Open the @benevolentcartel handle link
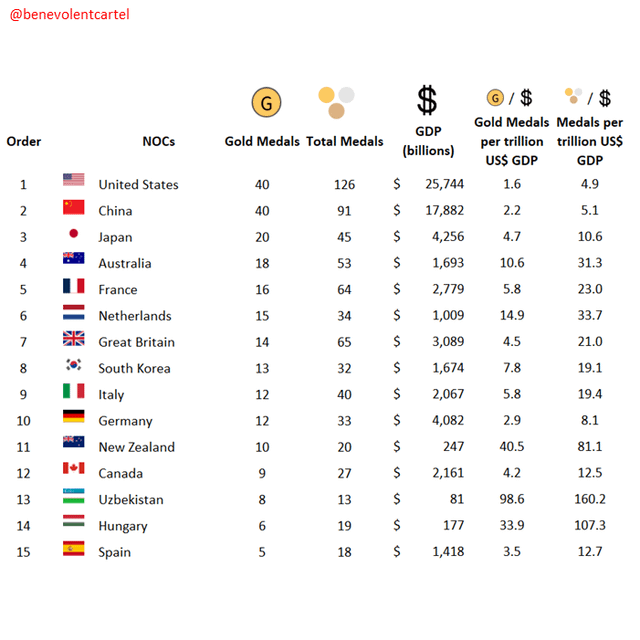 point(69,15)
